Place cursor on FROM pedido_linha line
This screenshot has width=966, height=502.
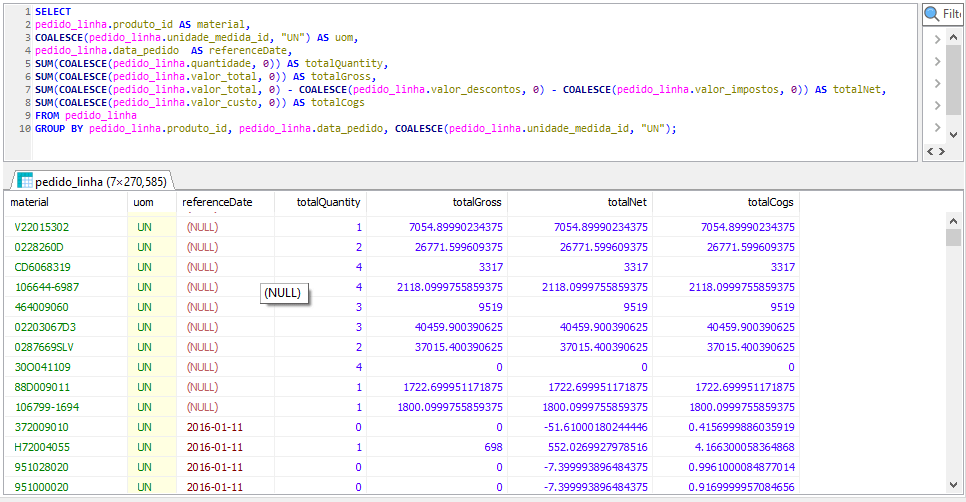point(86,116)
